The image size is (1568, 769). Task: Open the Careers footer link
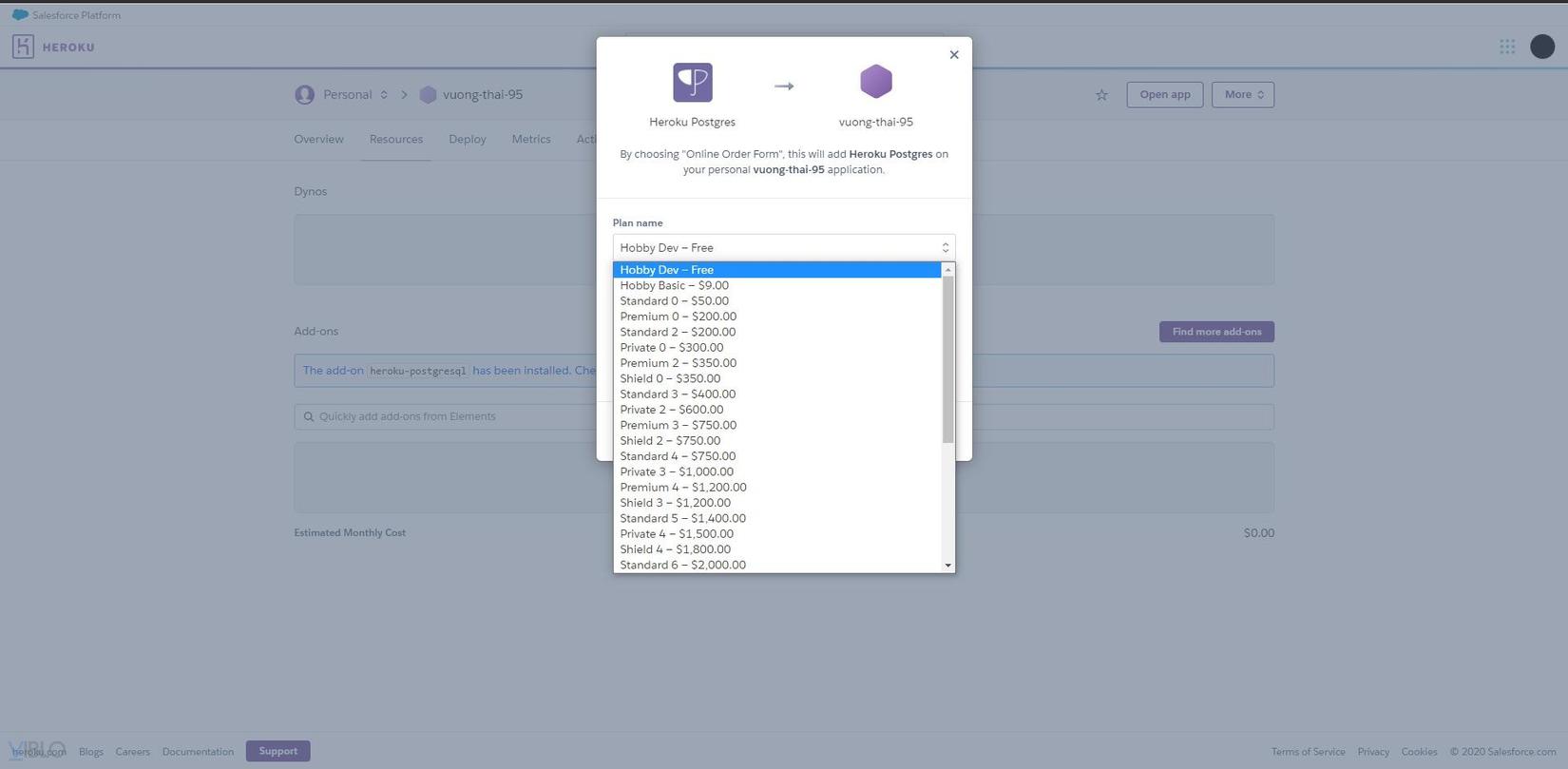[x=133, y=752]
